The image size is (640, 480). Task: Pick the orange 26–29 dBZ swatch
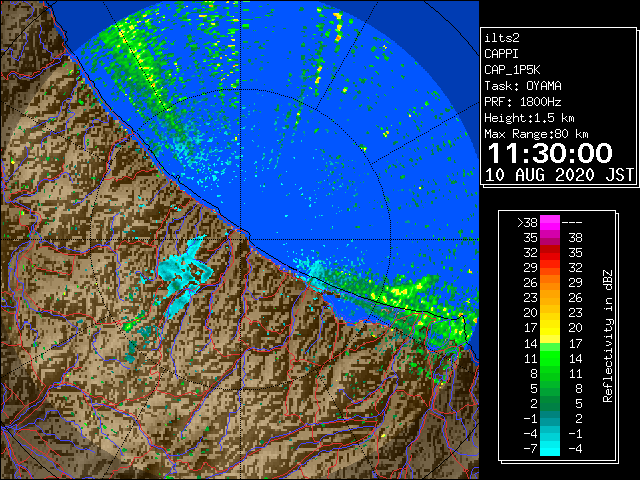550,283
